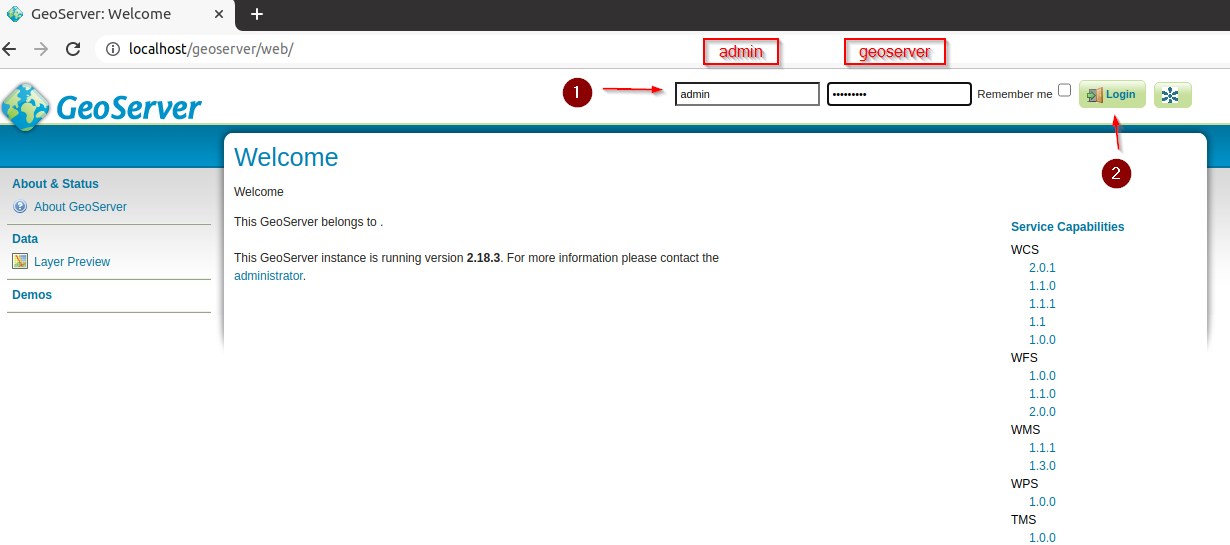Screen dimensions: 1230x545
Task: Click the About & Status heading
Action: point(55,184)
